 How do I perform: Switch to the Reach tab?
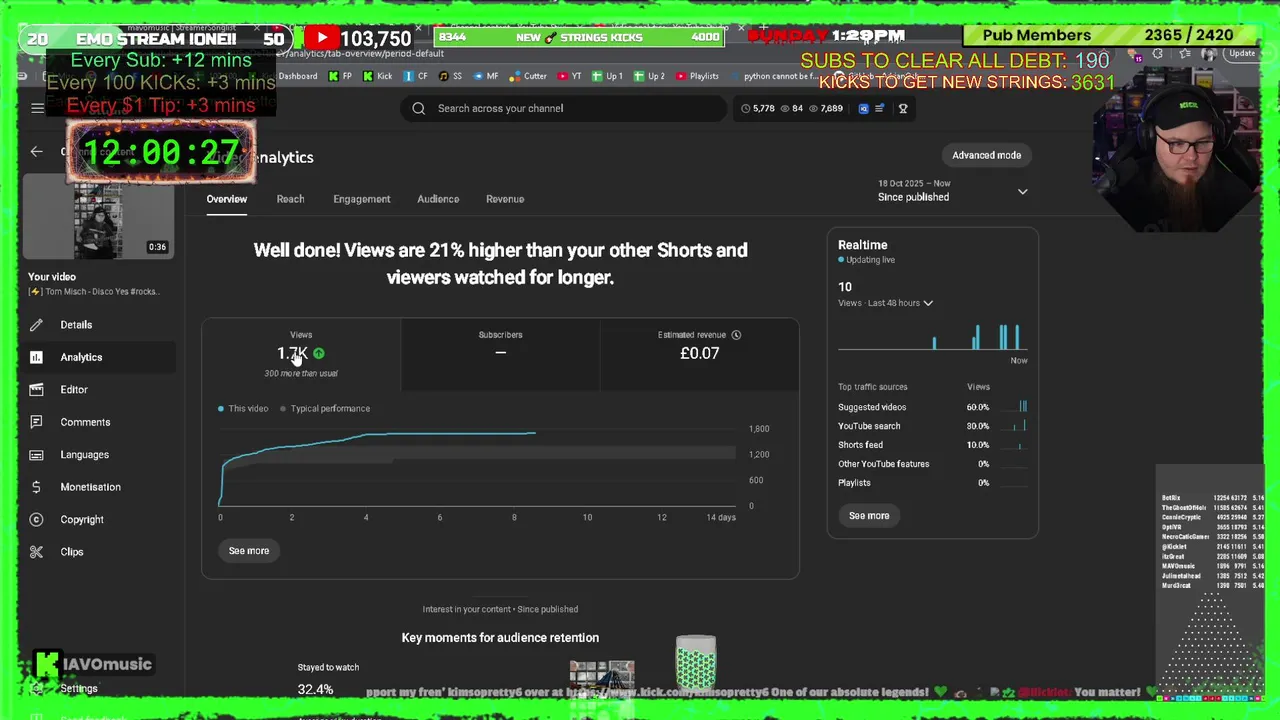290,199
